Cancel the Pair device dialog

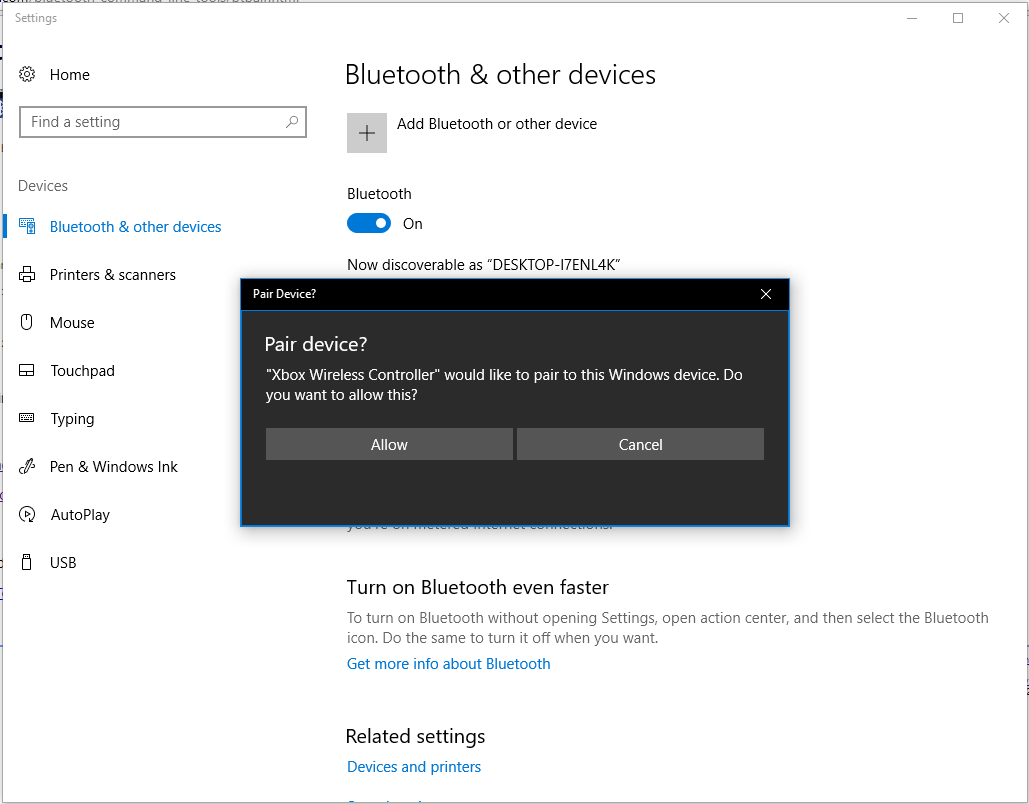[640, 444]
